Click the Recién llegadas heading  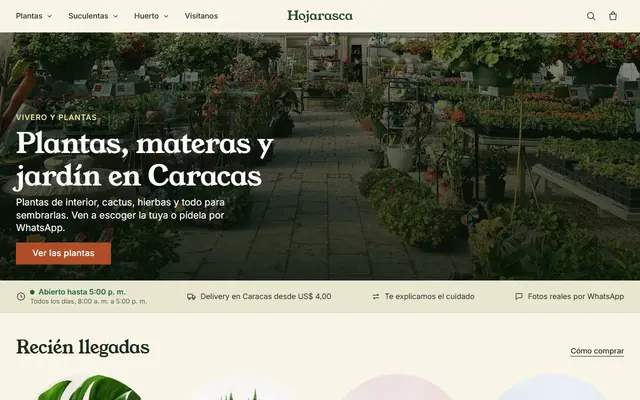[x=83, y=347]
